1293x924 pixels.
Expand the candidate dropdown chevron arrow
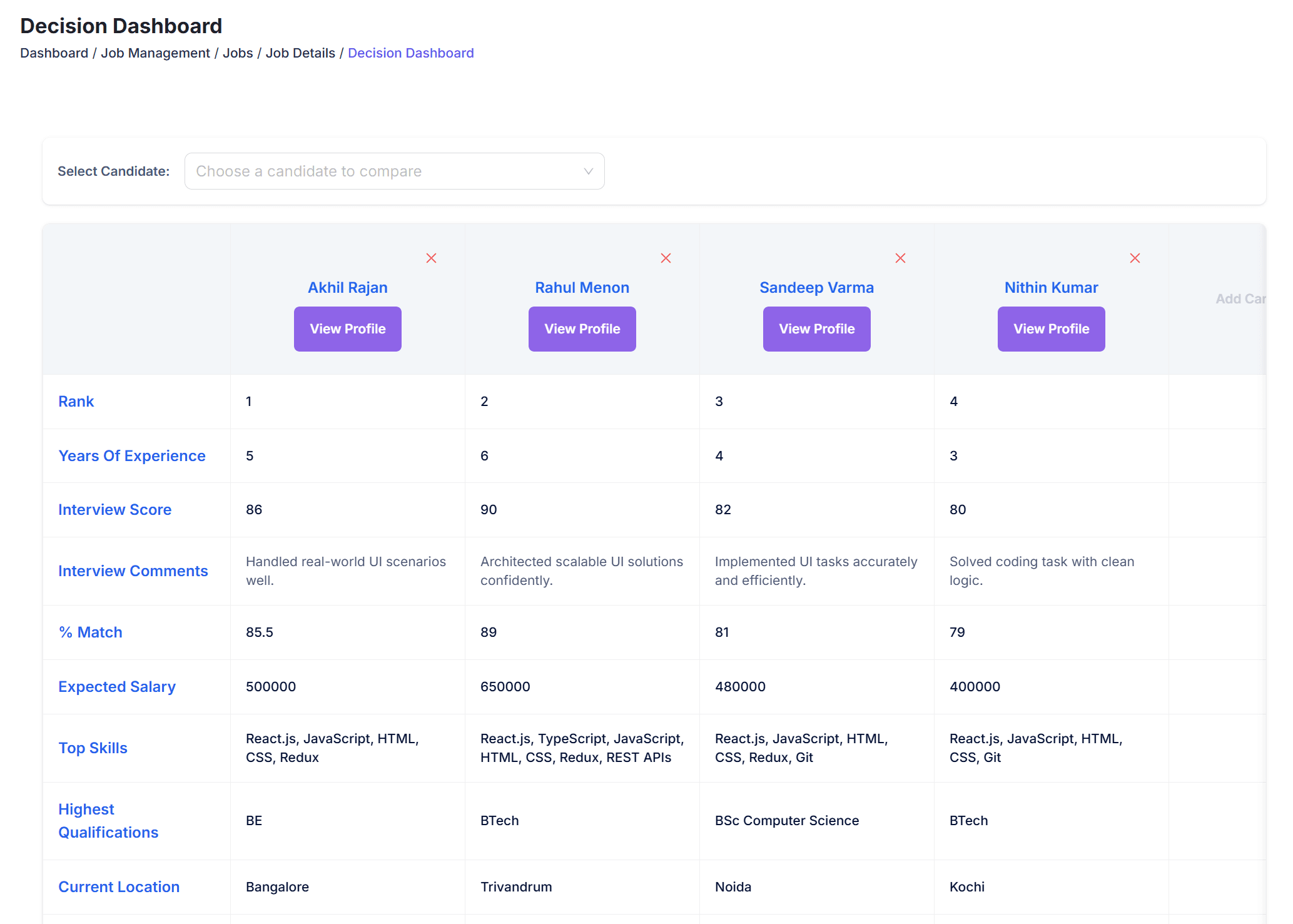click(x=588, y=171)
